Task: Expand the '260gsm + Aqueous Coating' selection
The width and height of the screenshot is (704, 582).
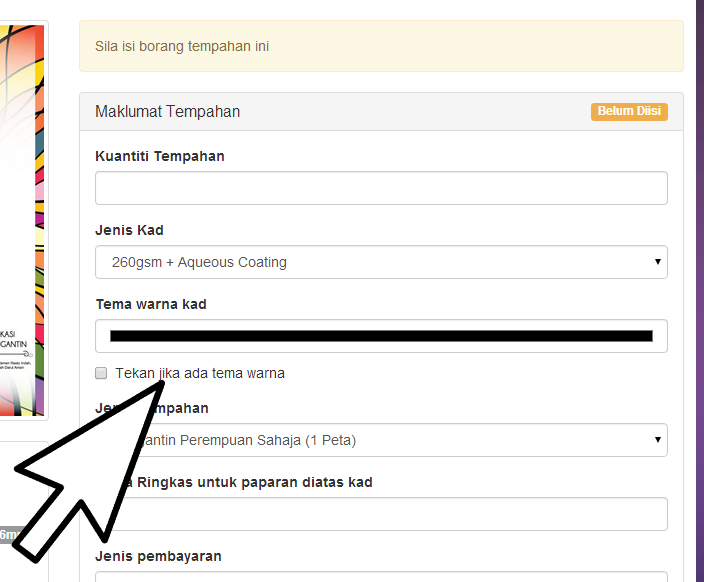Action: pyautogui.click(x=200, y=262)
